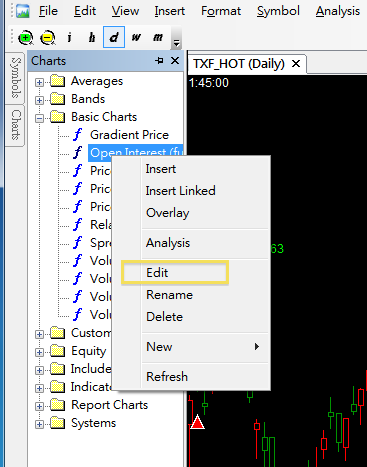367x467 pixels.
Task: Open the Format menu
Action: 221,11
